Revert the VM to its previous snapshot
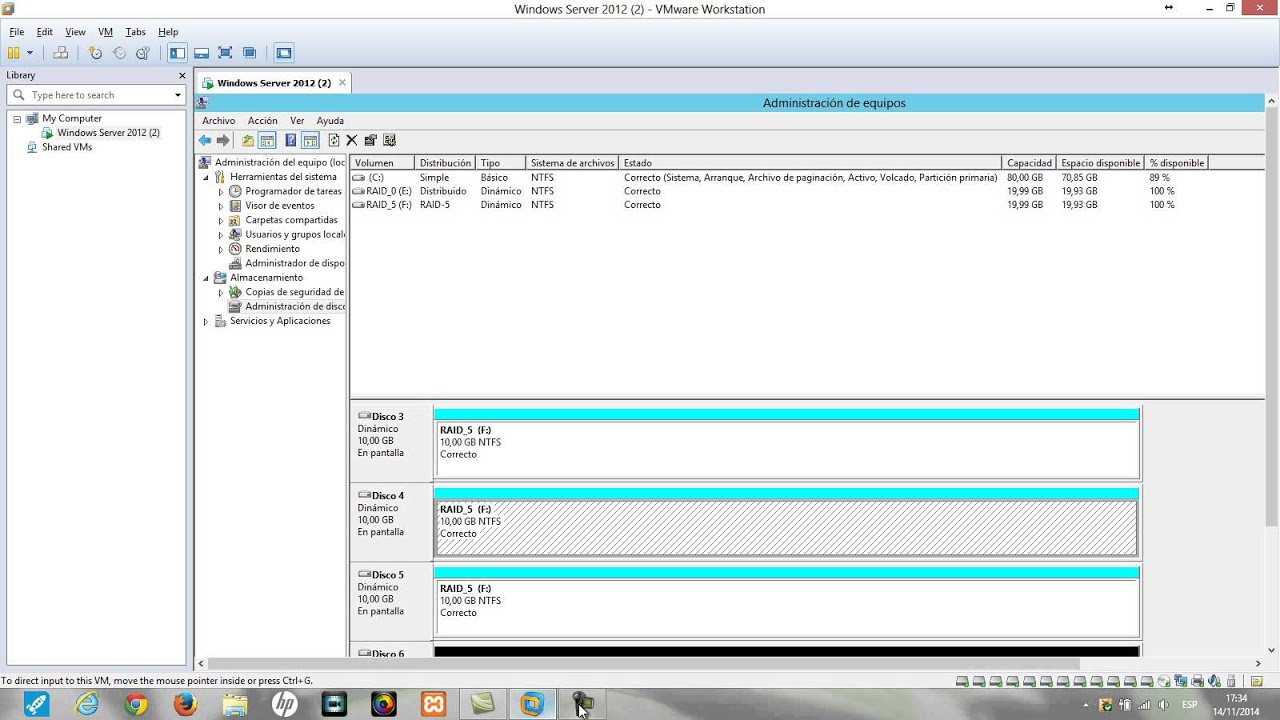The image size is (1280, 720). (x=119, y=53)
